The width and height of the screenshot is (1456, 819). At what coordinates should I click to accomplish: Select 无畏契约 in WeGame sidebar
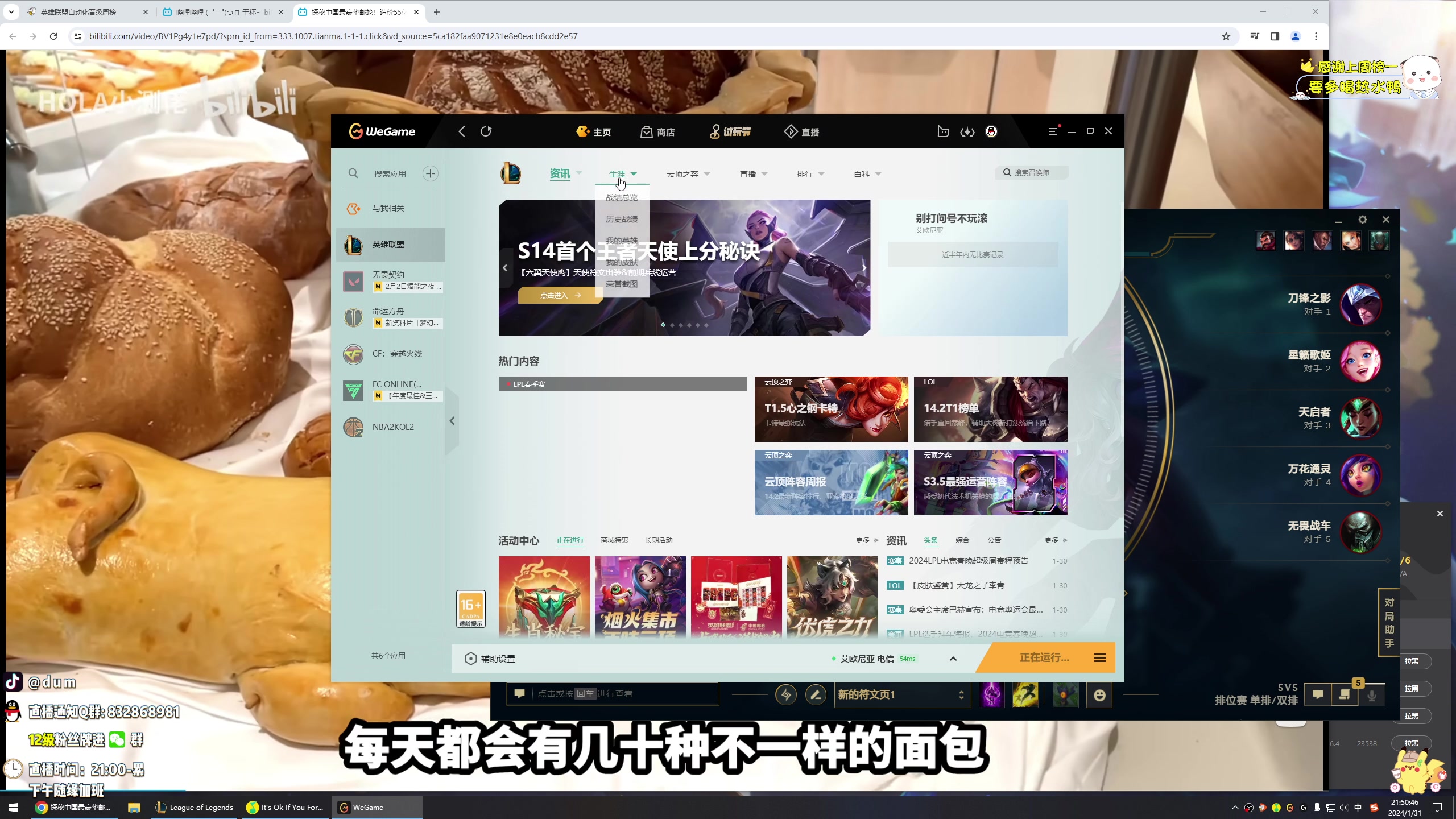pyautogui.click(x=391, y=281)
